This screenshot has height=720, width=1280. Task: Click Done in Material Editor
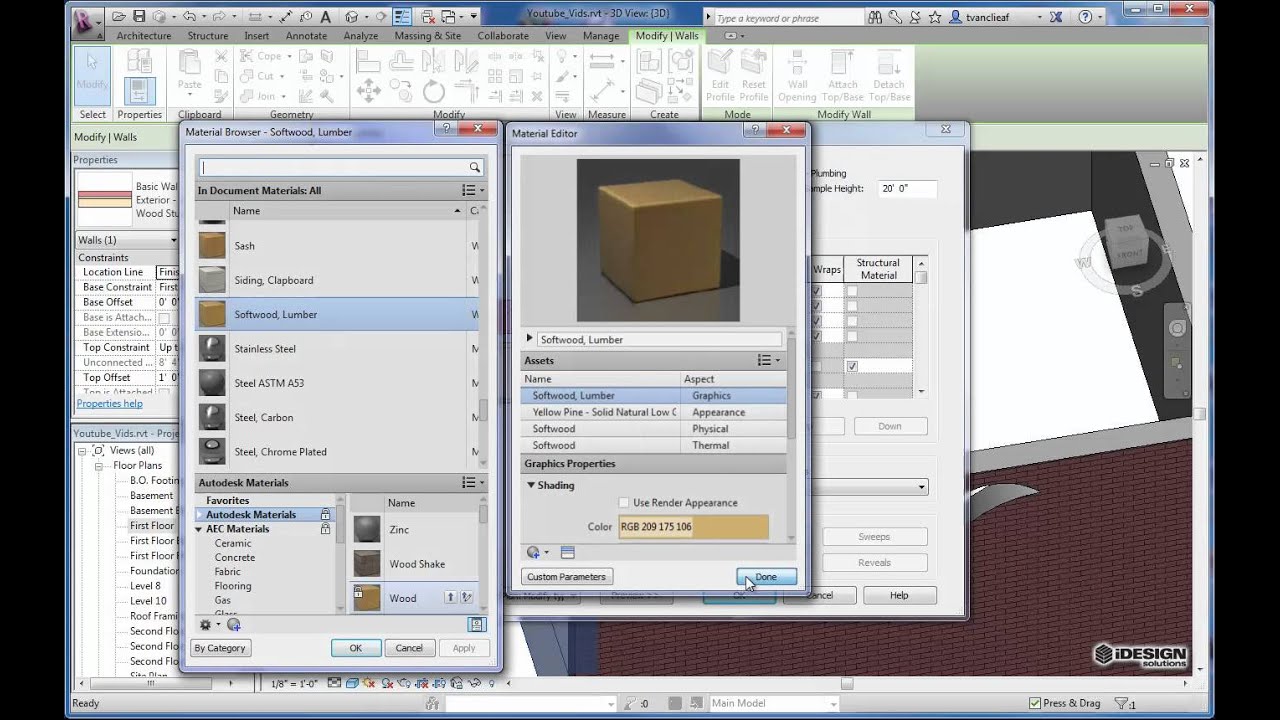coord(767,577)
